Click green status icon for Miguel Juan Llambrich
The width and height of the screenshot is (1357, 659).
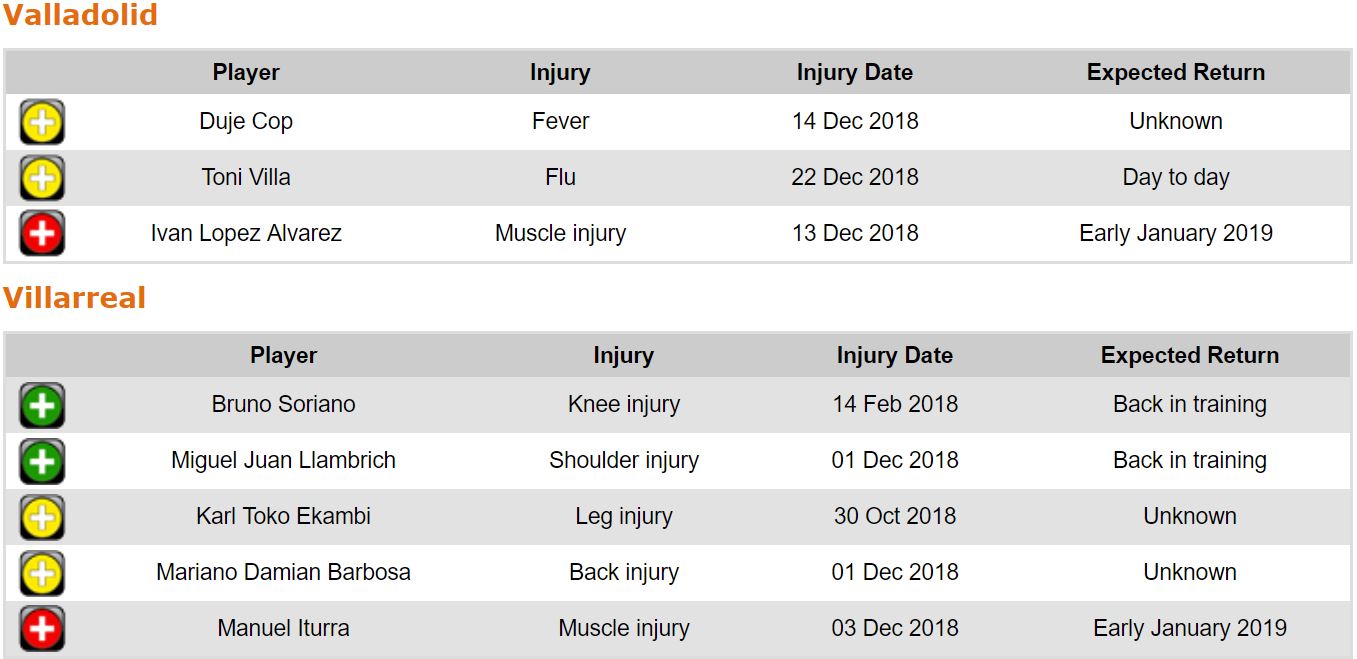click(42, 462)
